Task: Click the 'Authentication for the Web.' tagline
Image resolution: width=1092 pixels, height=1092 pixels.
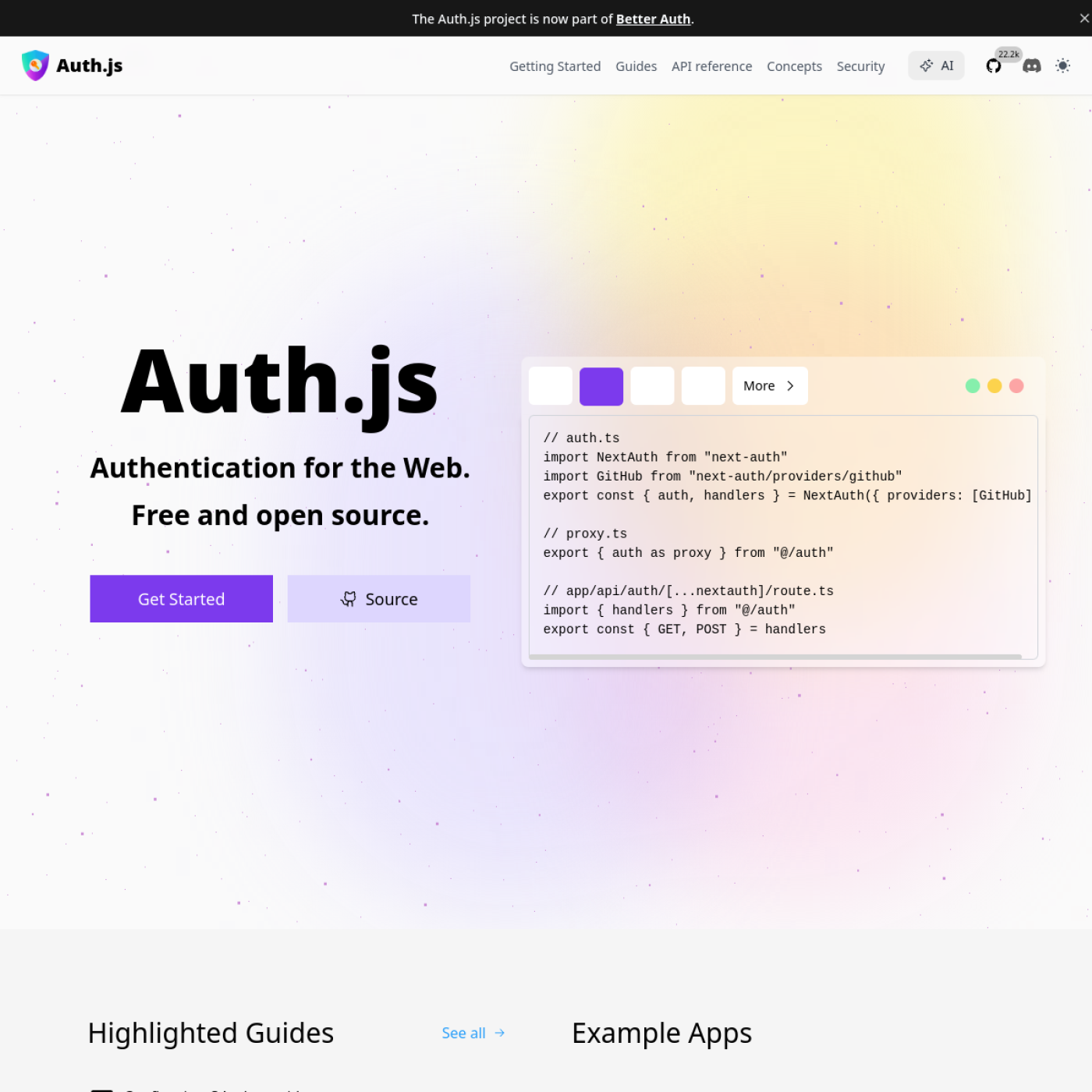Action: (280, 468)
